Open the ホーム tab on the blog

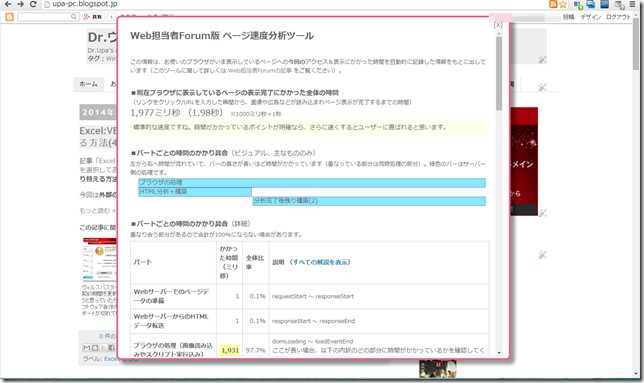[88, 84]
